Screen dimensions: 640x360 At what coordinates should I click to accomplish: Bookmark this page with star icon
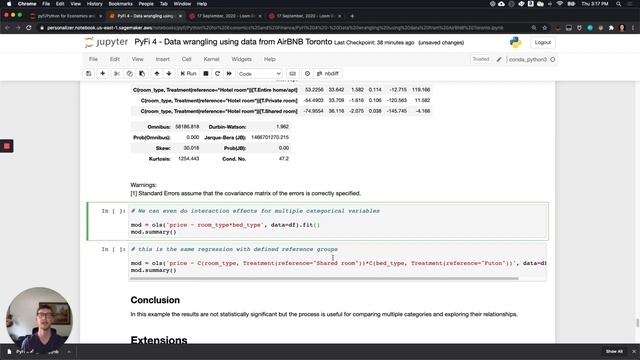point(544,28)
